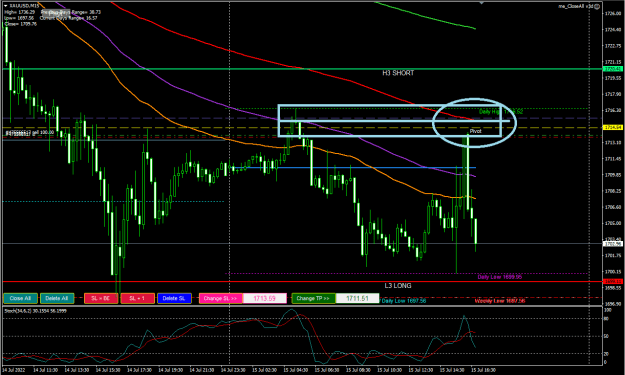The image size is (625, 375).
Task: Click the blue Delete SL button
Action: (174, 298)
